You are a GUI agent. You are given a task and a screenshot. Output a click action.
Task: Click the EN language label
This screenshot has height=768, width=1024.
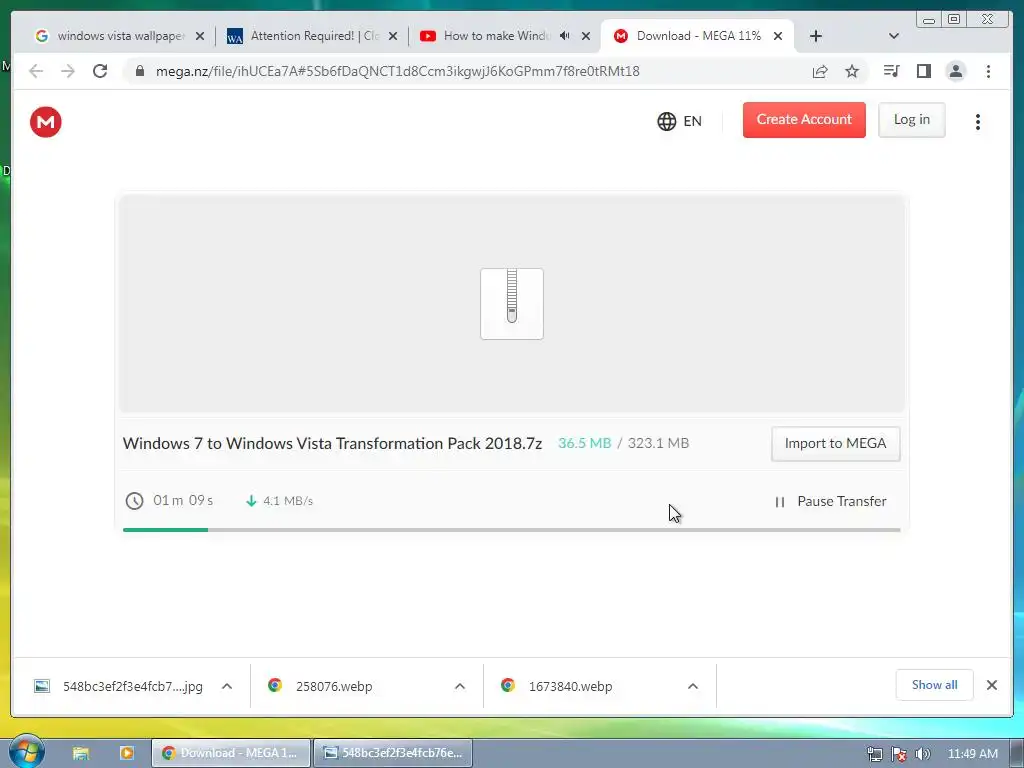(x=692, y=121)
